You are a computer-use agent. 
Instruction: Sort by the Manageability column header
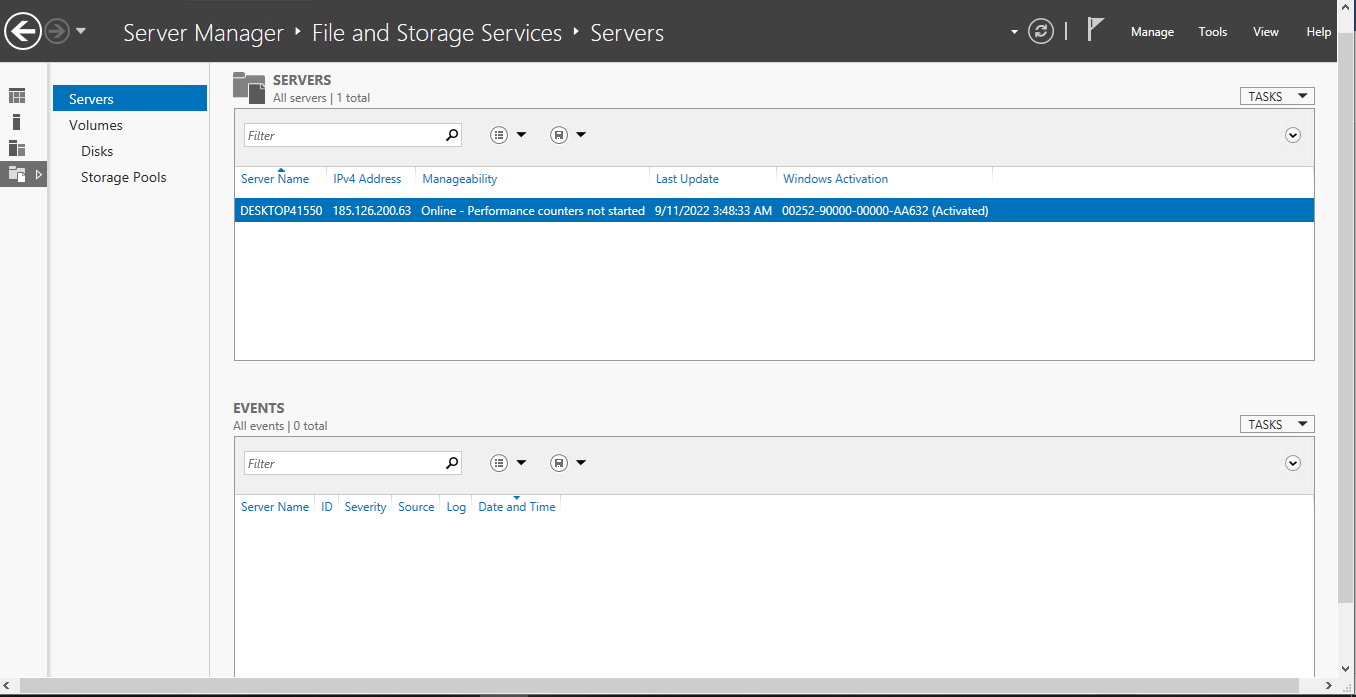coord(460,179)
